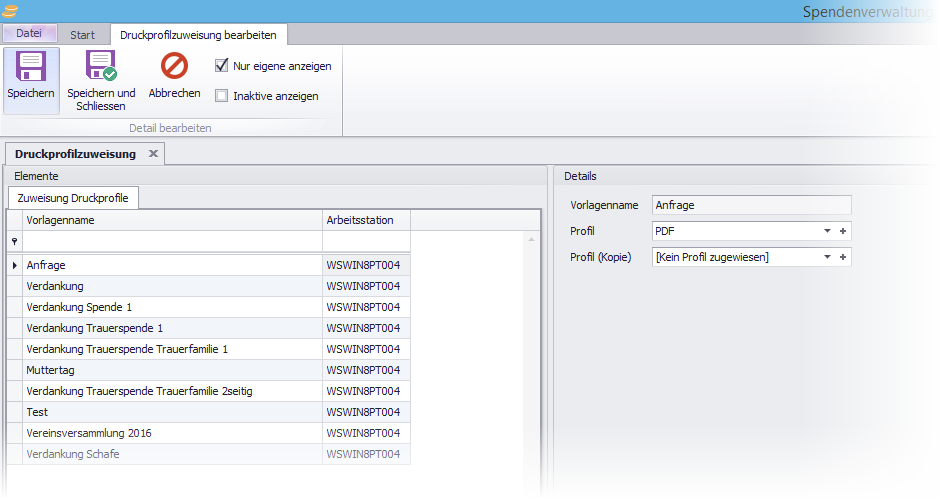Close the Druckprofilzuweisung document tab
Image resolution: width=940 pixels, height=499 pixels.
click(x=153, y=154)
